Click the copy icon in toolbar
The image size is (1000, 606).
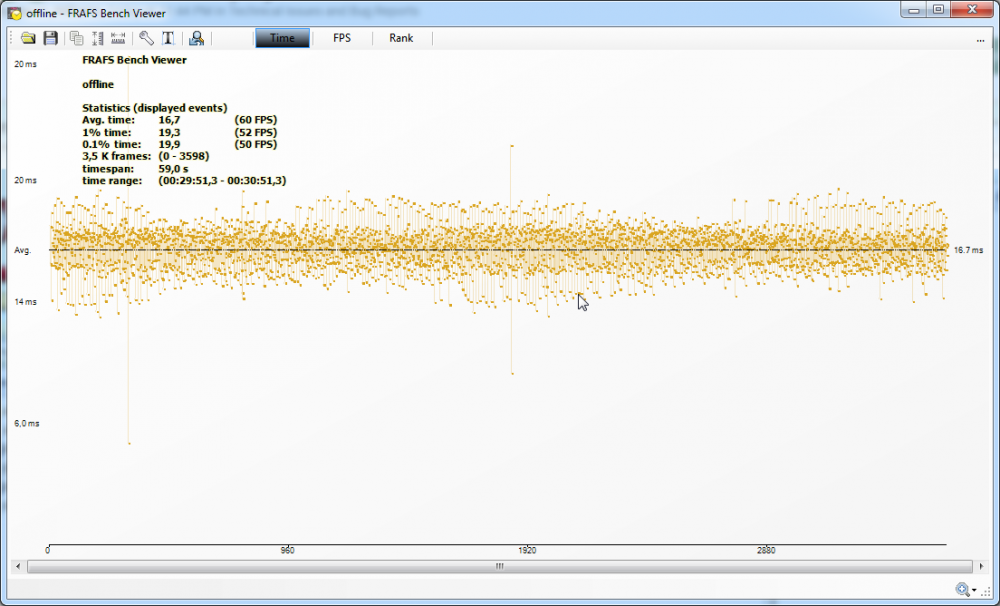77,38
